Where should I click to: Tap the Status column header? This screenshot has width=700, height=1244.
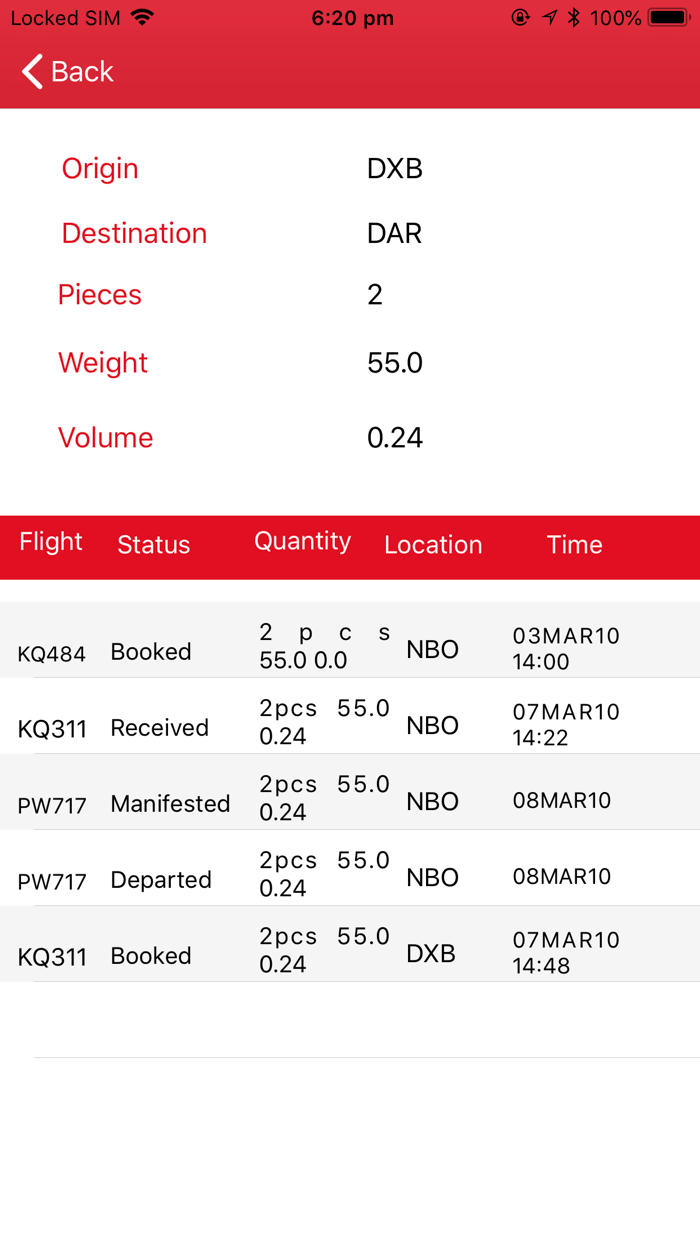153,545
